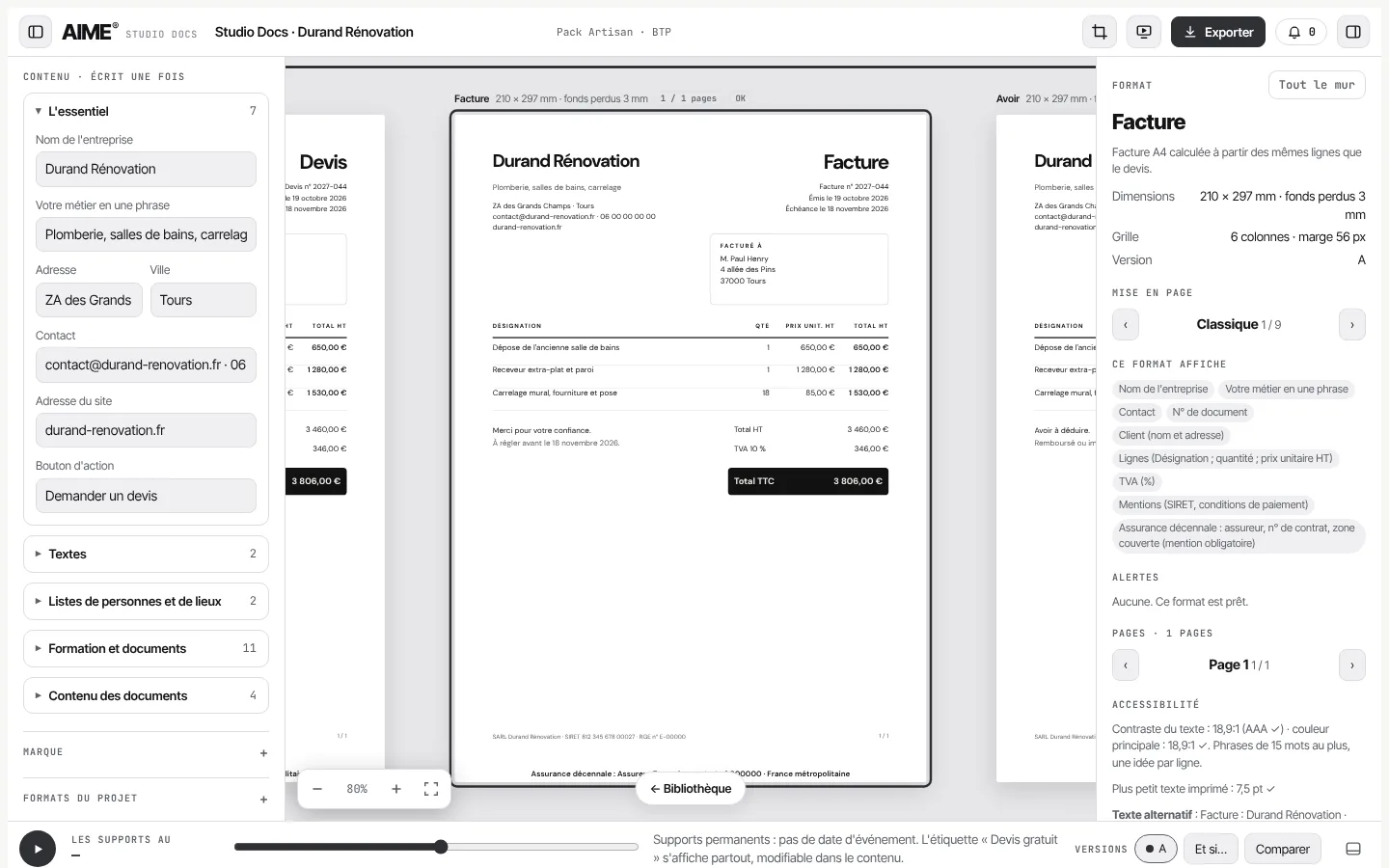Click the 80% zoom level value
The height and width of the screenshot is (868, 1389).
pyautogui.click(x=357, y=789)
